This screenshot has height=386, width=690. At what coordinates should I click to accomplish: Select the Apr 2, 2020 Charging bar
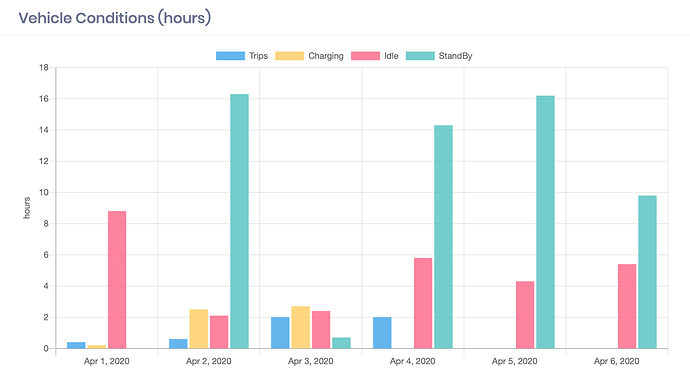tap(199, 329)
